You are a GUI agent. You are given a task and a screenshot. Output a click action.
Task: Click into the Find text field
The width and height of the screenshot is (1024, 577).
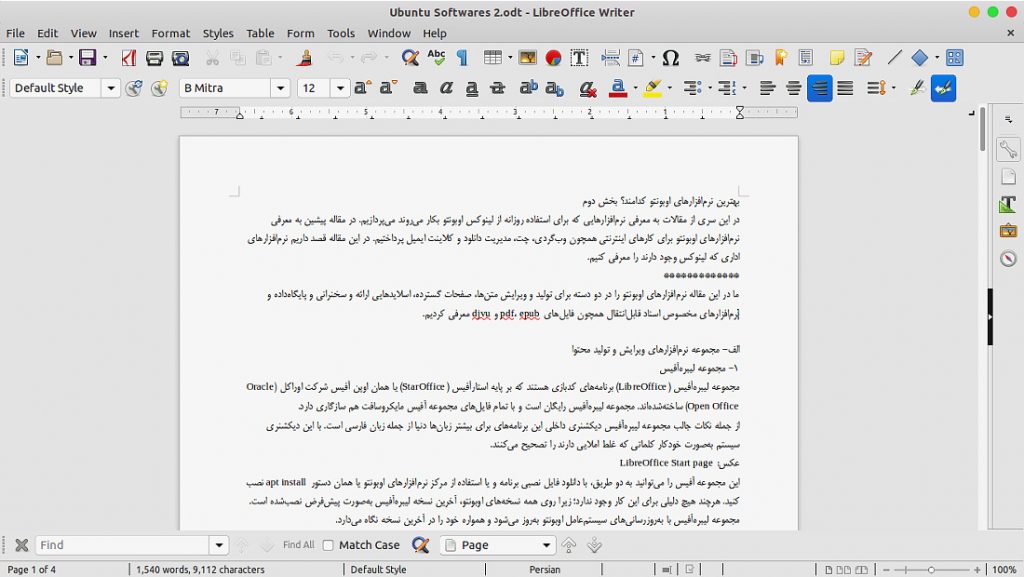[x=122, y=545]
